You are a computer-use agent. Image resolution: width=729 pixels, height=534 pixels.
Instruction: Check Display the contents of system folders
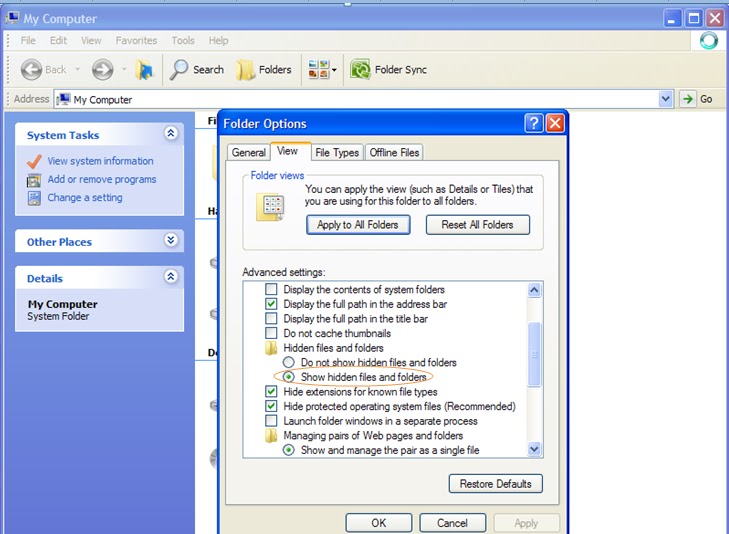tap(271, 289)
